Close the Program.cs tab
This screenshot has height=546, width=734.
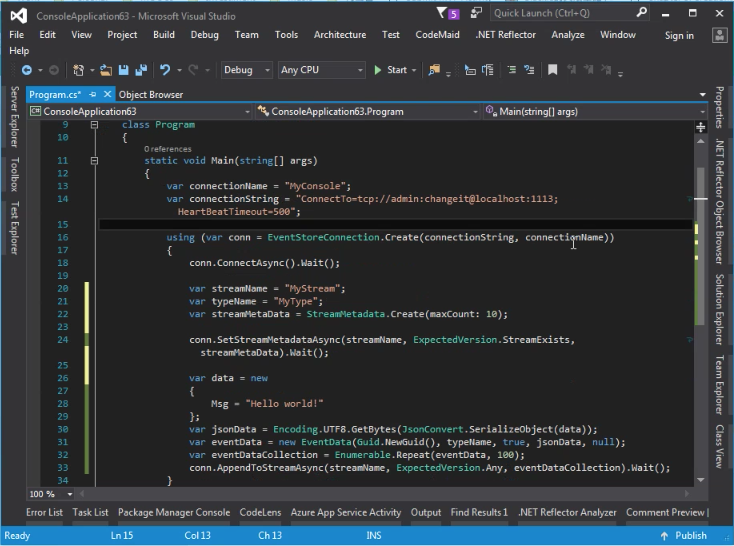pyautogui.click(x=107, y=95)
